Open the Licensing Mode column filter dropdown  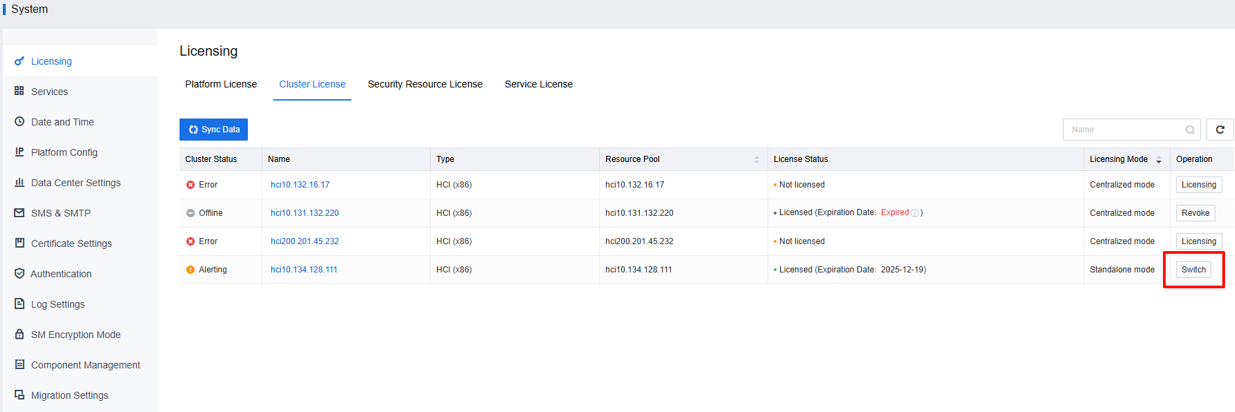point(1159,161)
